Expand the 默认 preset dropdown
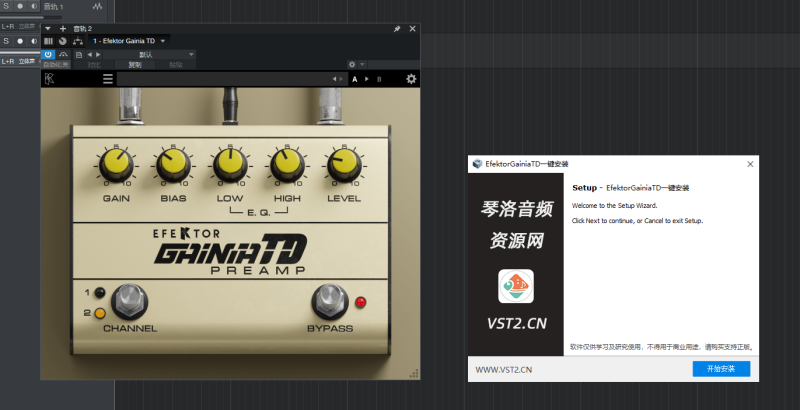The image size is (800, 410). (190, 54)
